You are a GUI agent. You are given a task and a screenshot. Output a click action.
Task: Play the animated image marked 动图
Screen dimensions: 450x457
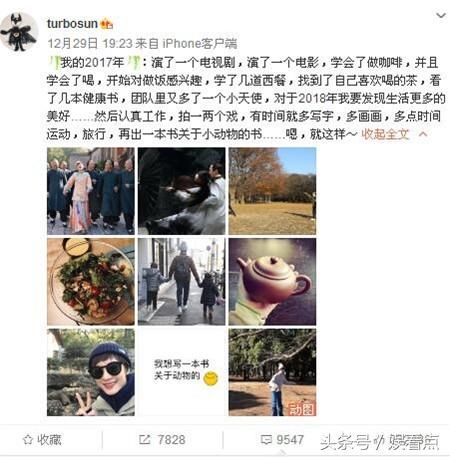pyautogui.click(x=272, y=372)
